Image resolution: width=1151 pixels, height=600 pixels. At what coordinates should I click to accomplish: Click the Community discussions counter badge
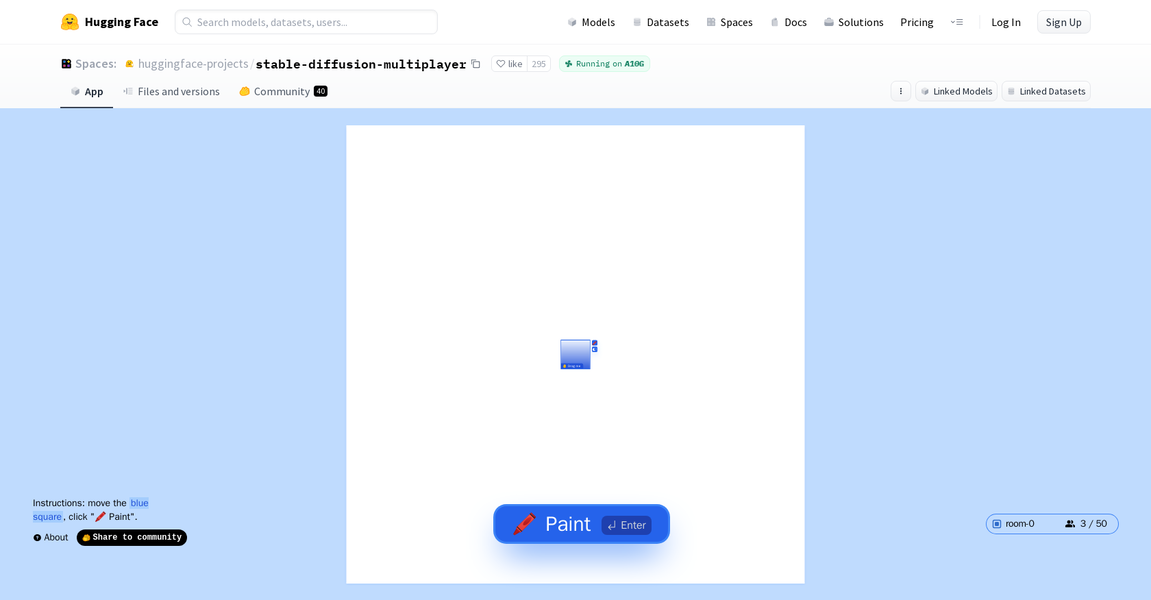coord(321,90)
